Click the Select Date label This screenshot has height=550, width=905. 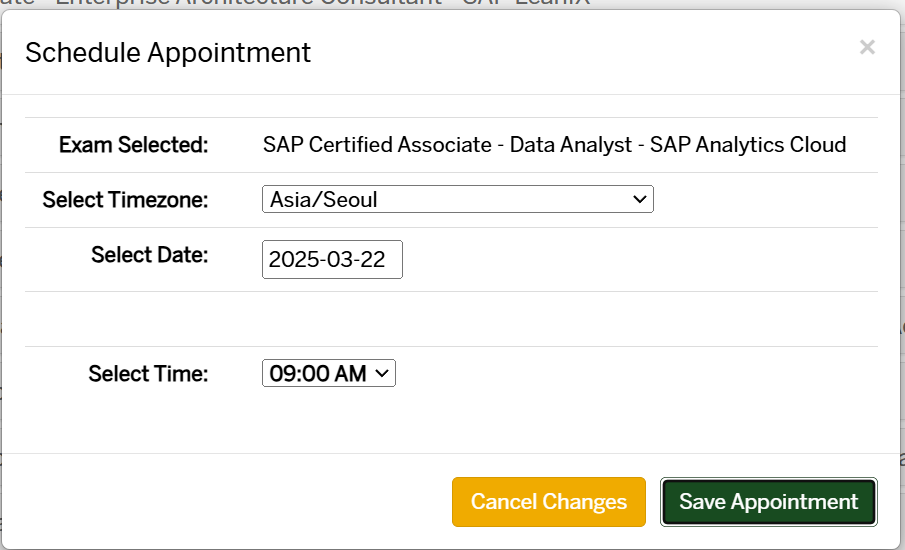click(149, 255)
